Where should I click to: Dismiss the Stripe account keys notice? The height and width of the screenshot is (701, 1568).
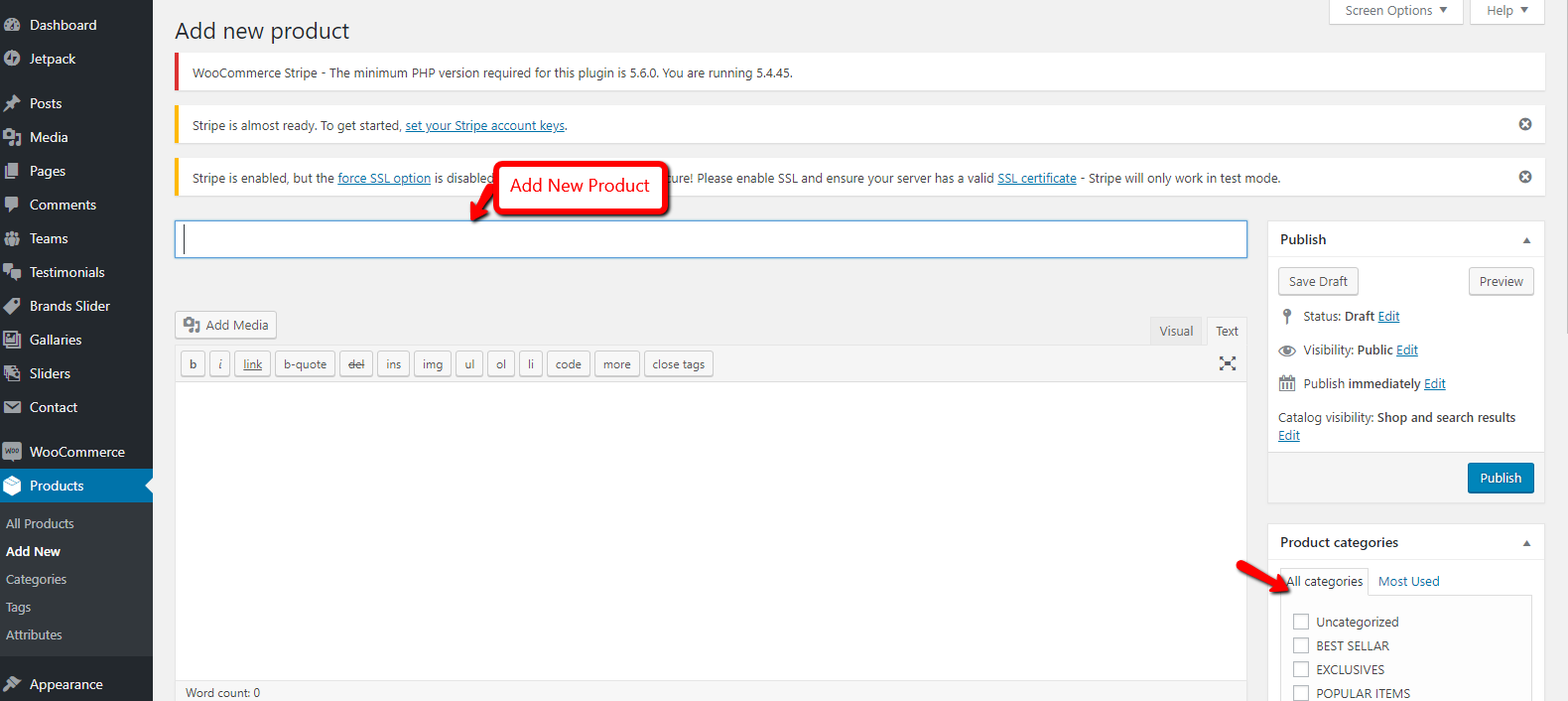pos(1525,124)
